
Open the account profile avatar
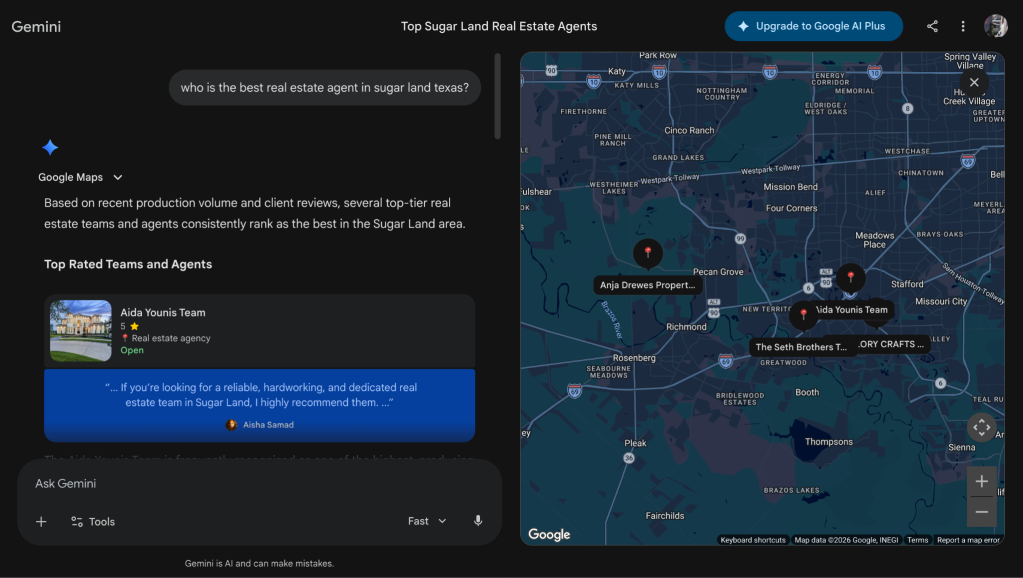[996, 26]
